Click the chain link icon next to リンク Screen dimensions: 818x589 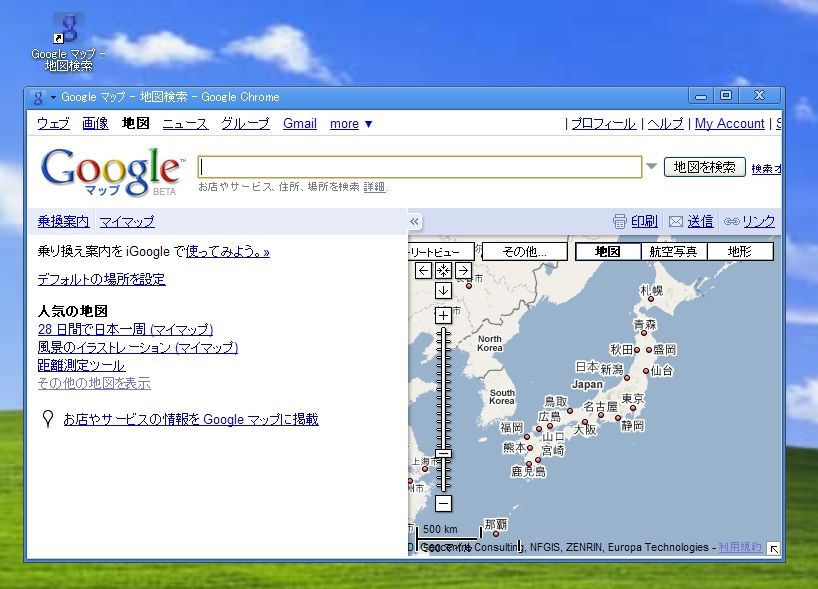[x=731, y=222]
